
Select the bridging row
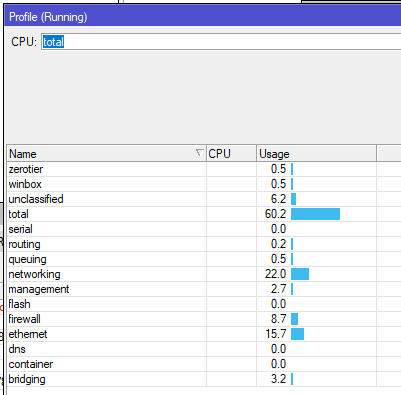click(x=204, y=379)
